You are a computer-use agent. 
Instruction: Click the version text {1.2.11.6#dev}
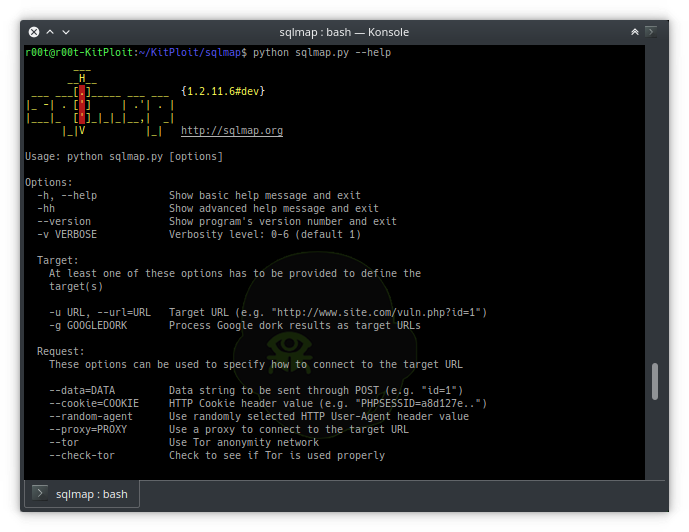click(x=223, y=91)
